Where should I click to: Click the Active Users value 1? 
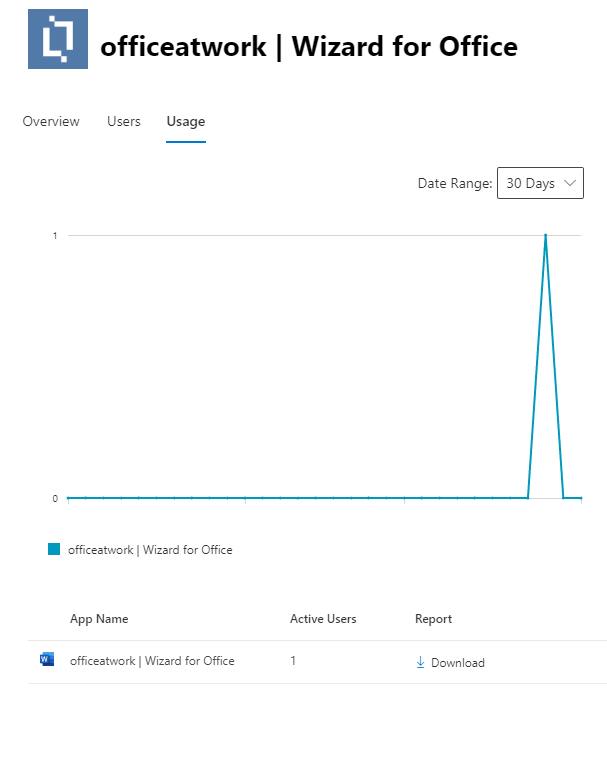(x=293, y=660)
